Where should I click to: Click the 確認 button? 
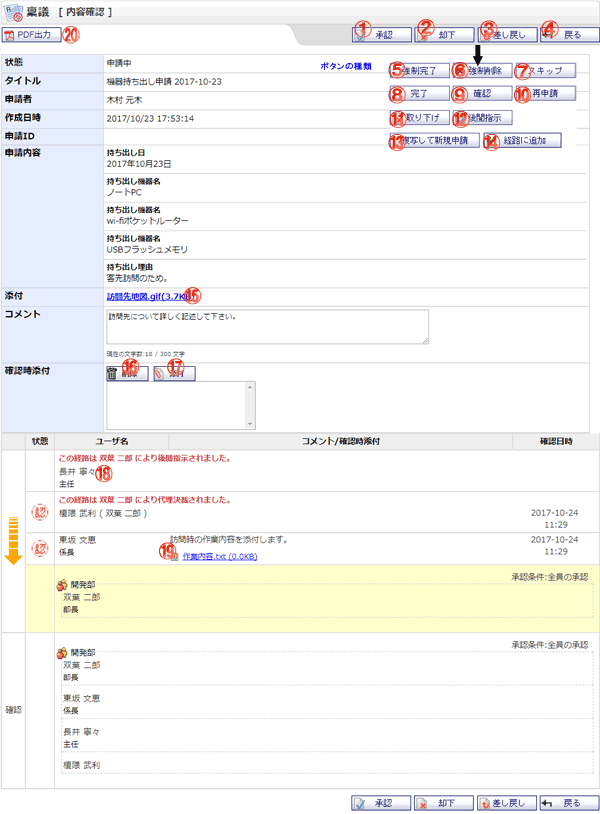[x=482, y=93]
